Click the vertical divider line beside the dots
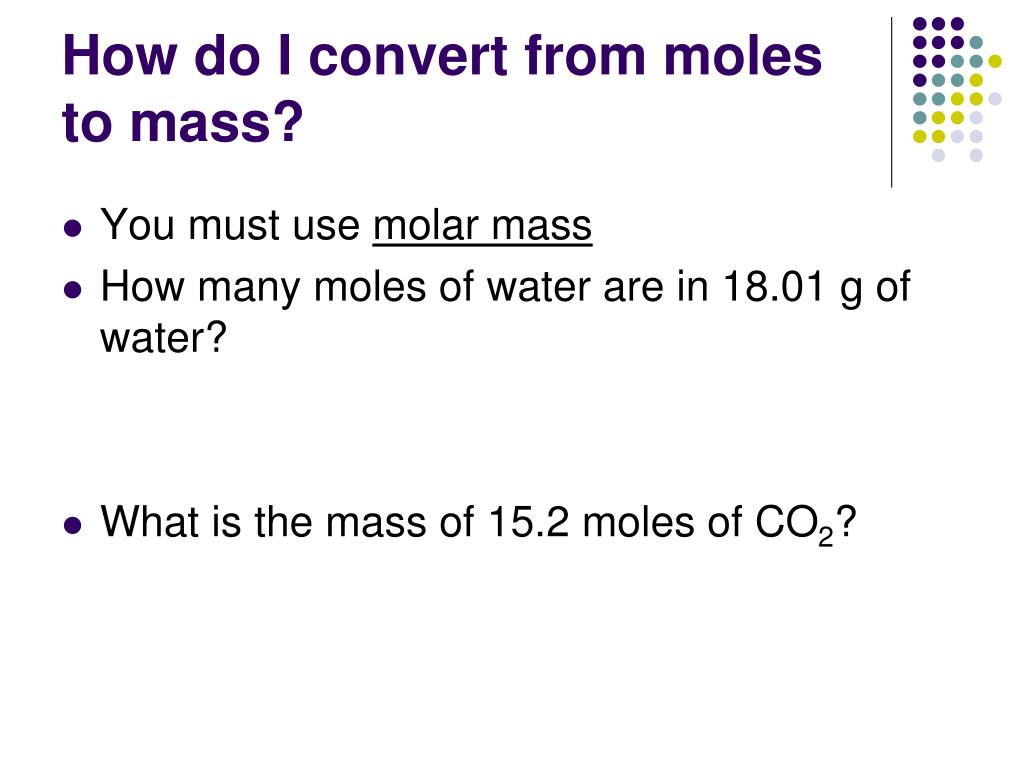The image size is (1024, 768). coord(891,103)
